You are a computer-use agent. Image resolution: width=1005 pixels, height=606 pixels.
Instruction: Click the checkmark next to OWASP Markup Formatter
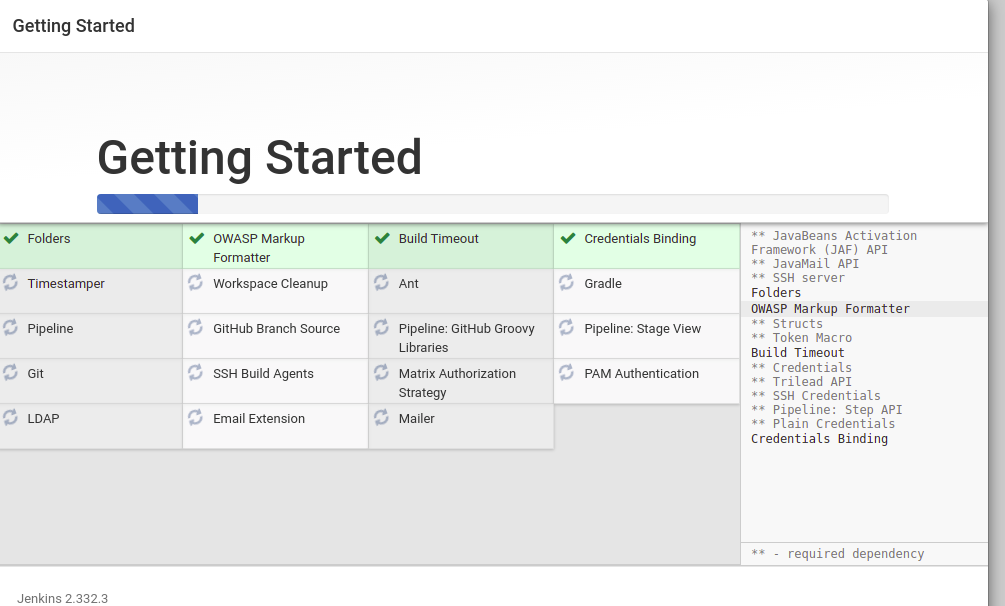(x=197, y=239)
